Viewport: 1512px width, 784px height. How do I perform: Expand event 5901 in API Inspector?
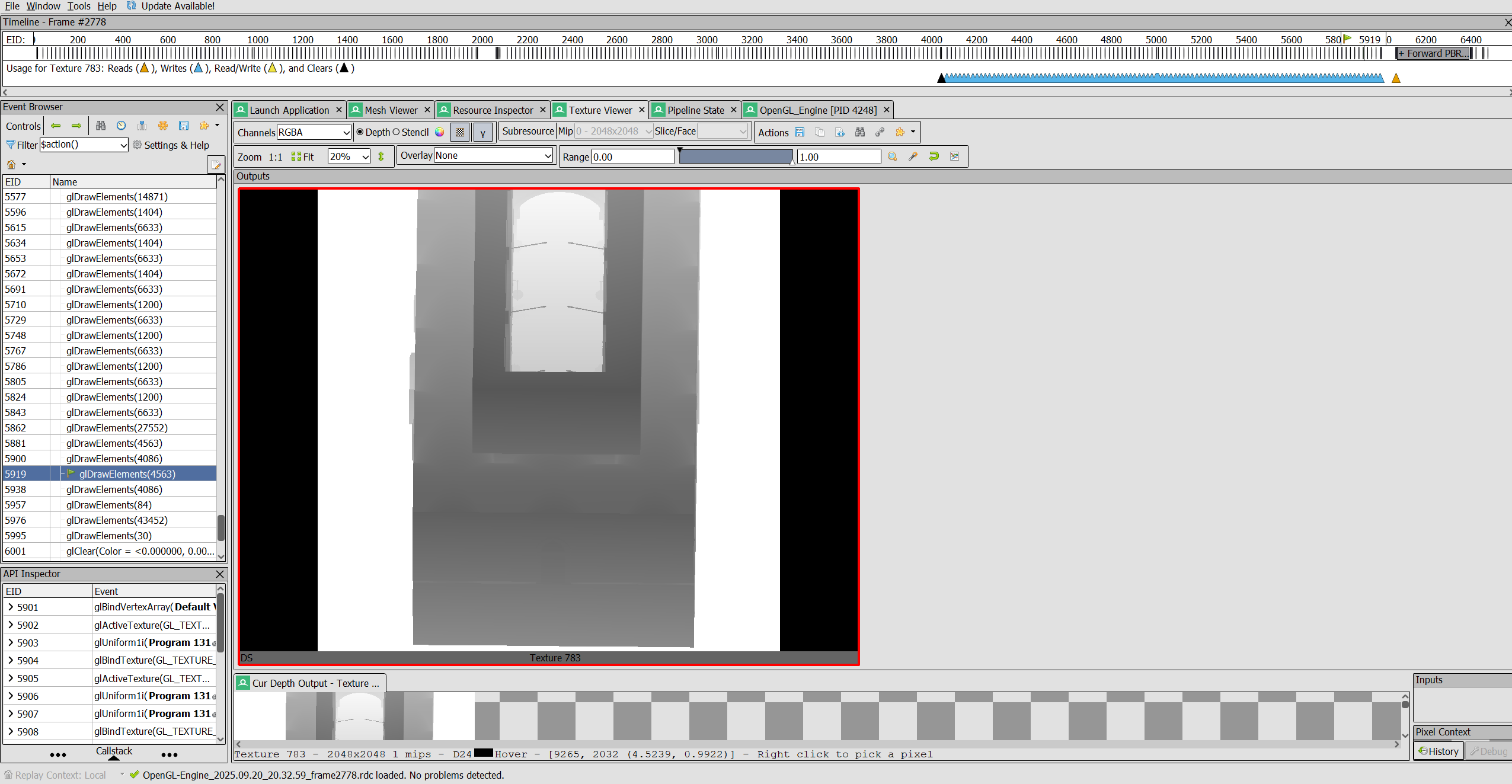pos(11,607)
